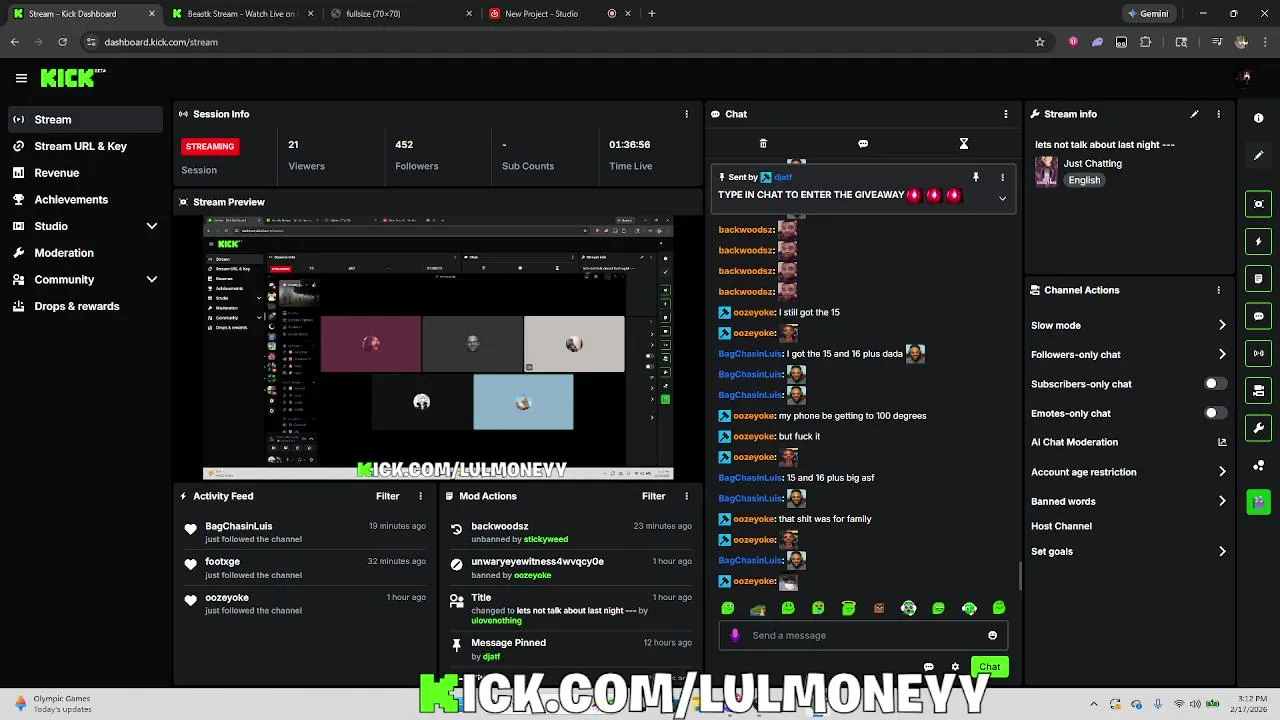The width and height of the screenshot is (1280, 720).
Task: Open Set goals arrow
Action: [1222, 551]
